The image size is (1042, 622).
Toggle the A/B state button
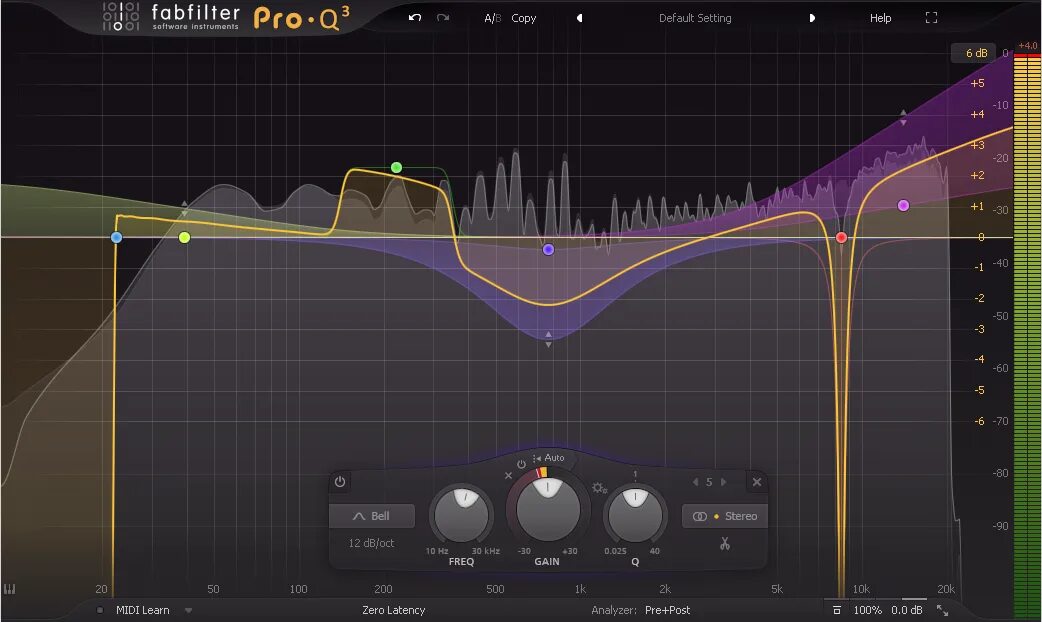coord(492,19)
